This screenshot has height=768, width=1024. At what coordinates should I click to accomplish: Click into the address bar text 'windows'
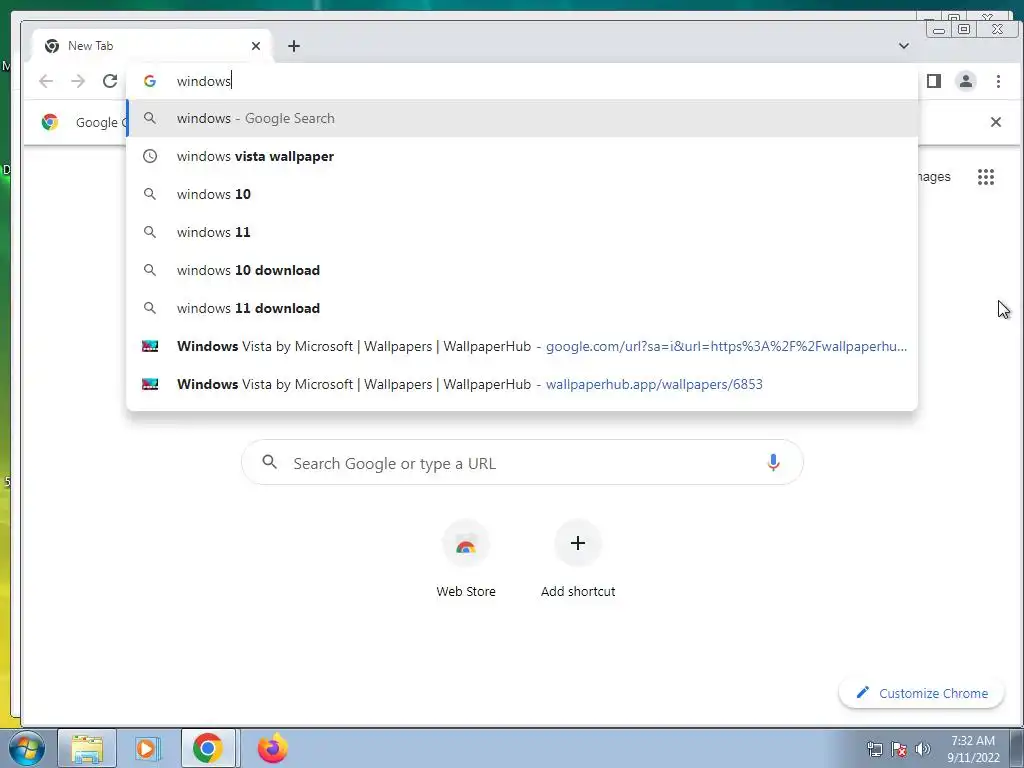tap(204, 81)
